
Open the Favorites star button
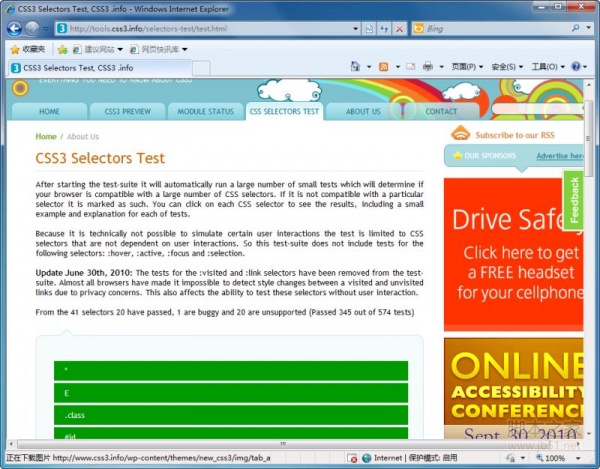point(28,49)
